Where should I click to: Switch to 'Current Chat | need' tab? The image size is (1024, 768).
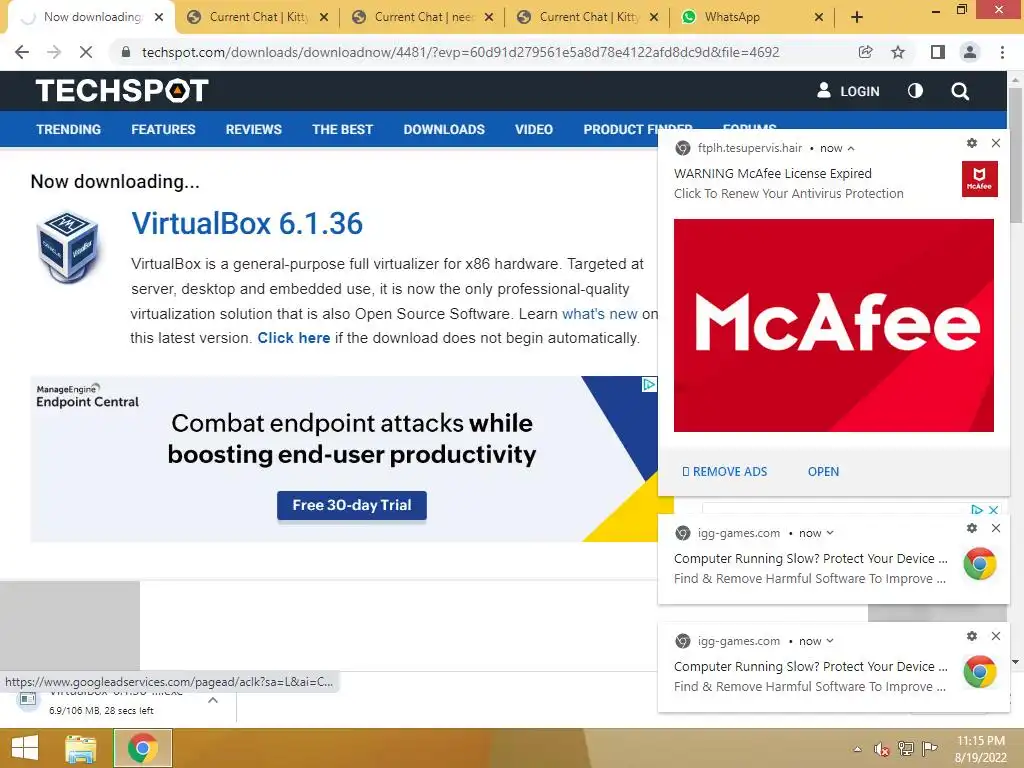(x=424, y=17)
